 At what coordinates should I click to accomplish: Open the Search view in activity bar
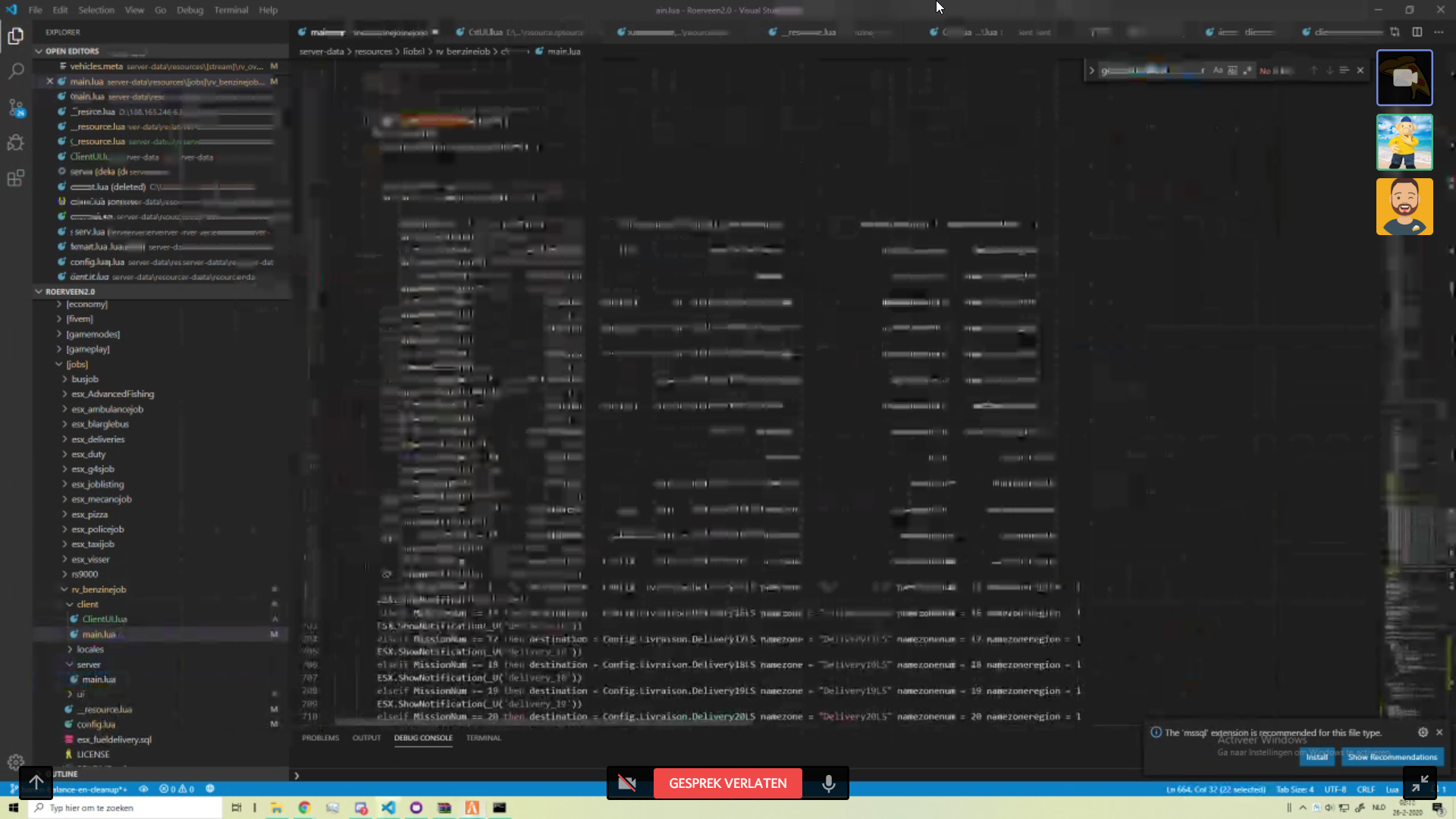[x=16, y=71]
